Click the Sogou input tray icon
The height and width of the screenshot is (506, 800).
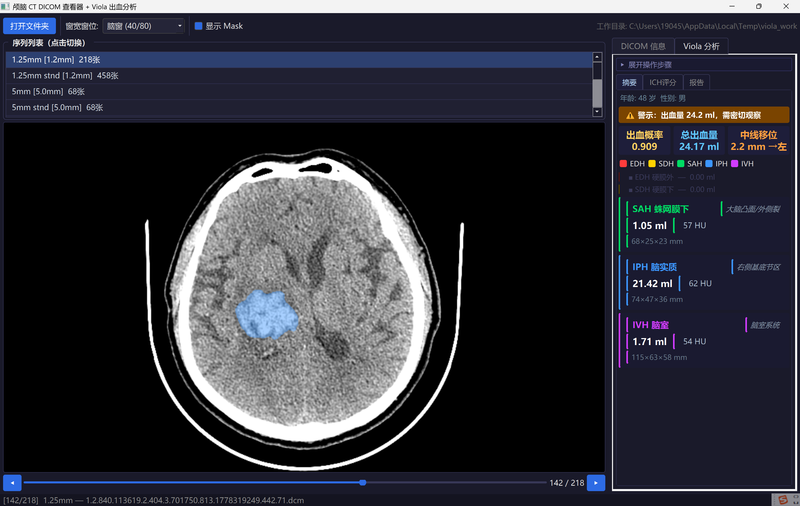782,500
